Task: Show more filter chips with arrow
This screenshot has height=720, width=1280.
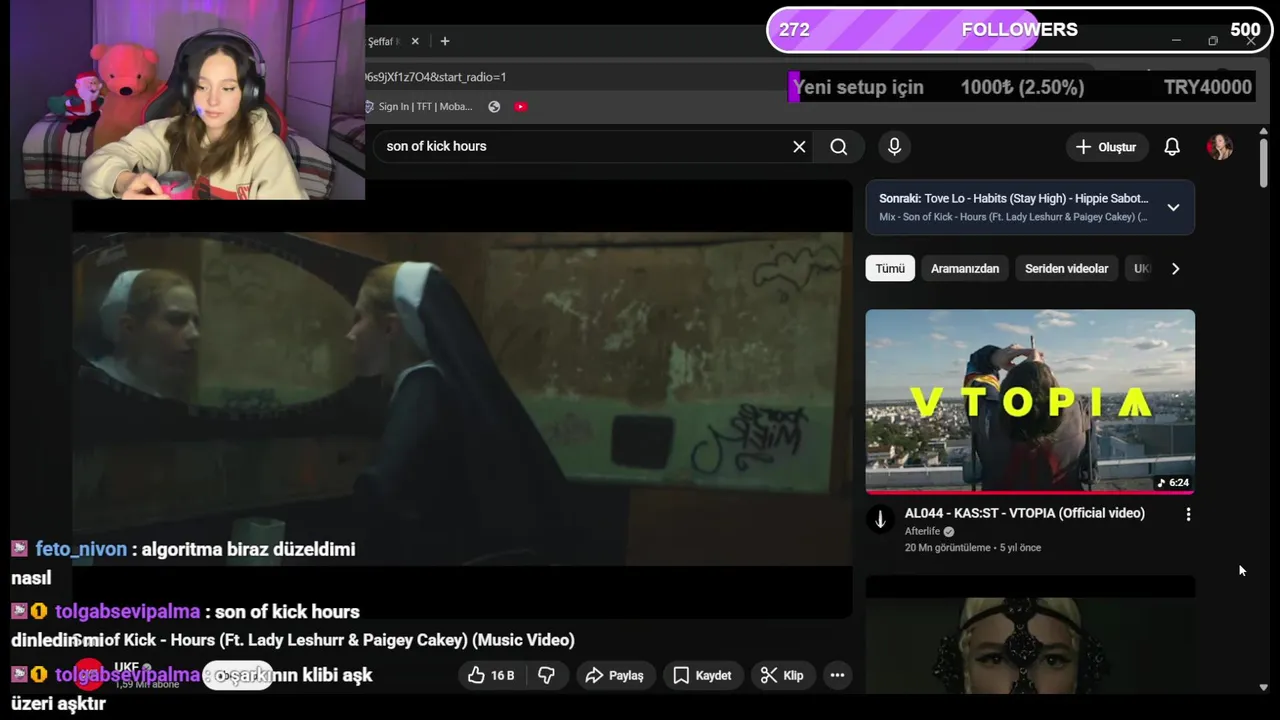Action: point(1175,269)
